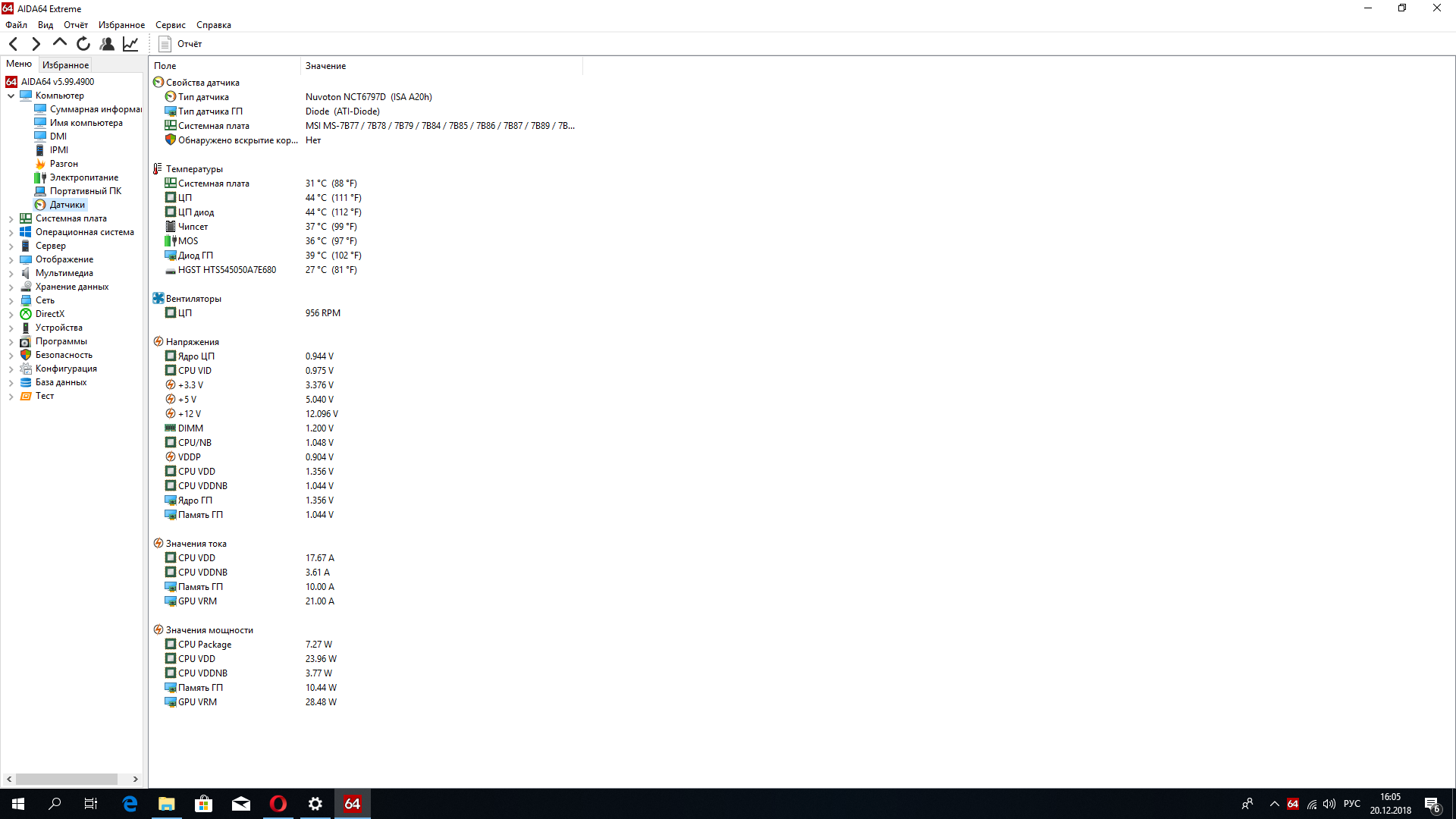
Task: Open the Opera browser from taskbar
Action: click(278, 804)
